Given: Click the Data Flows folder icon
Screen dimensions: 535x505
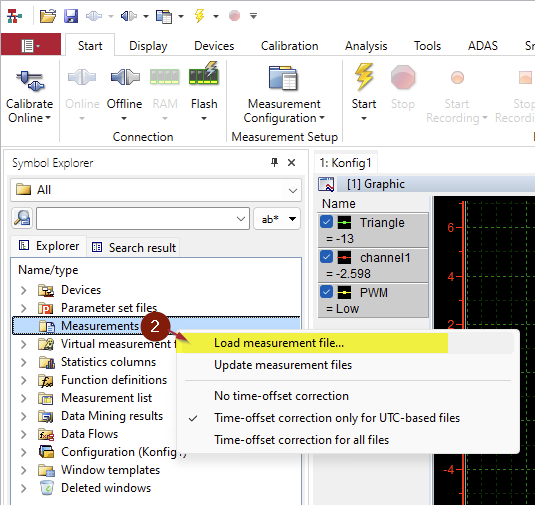Looking at the screenshot, I should pos(46,434).
